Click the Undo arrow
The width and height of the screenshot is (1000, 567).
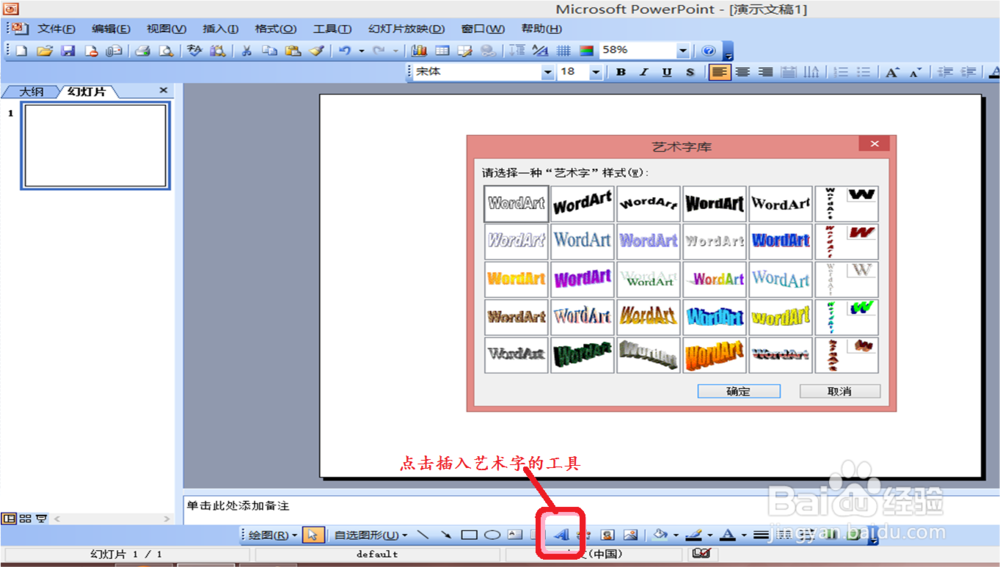pos(345,50)
